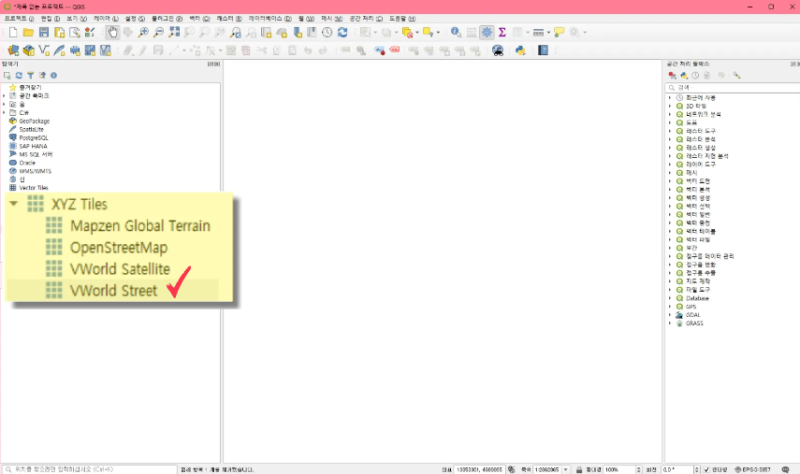Select the OpenStreetMap tile layer
The width and height of the screenshot is (800, 474).
click(119, 247)
